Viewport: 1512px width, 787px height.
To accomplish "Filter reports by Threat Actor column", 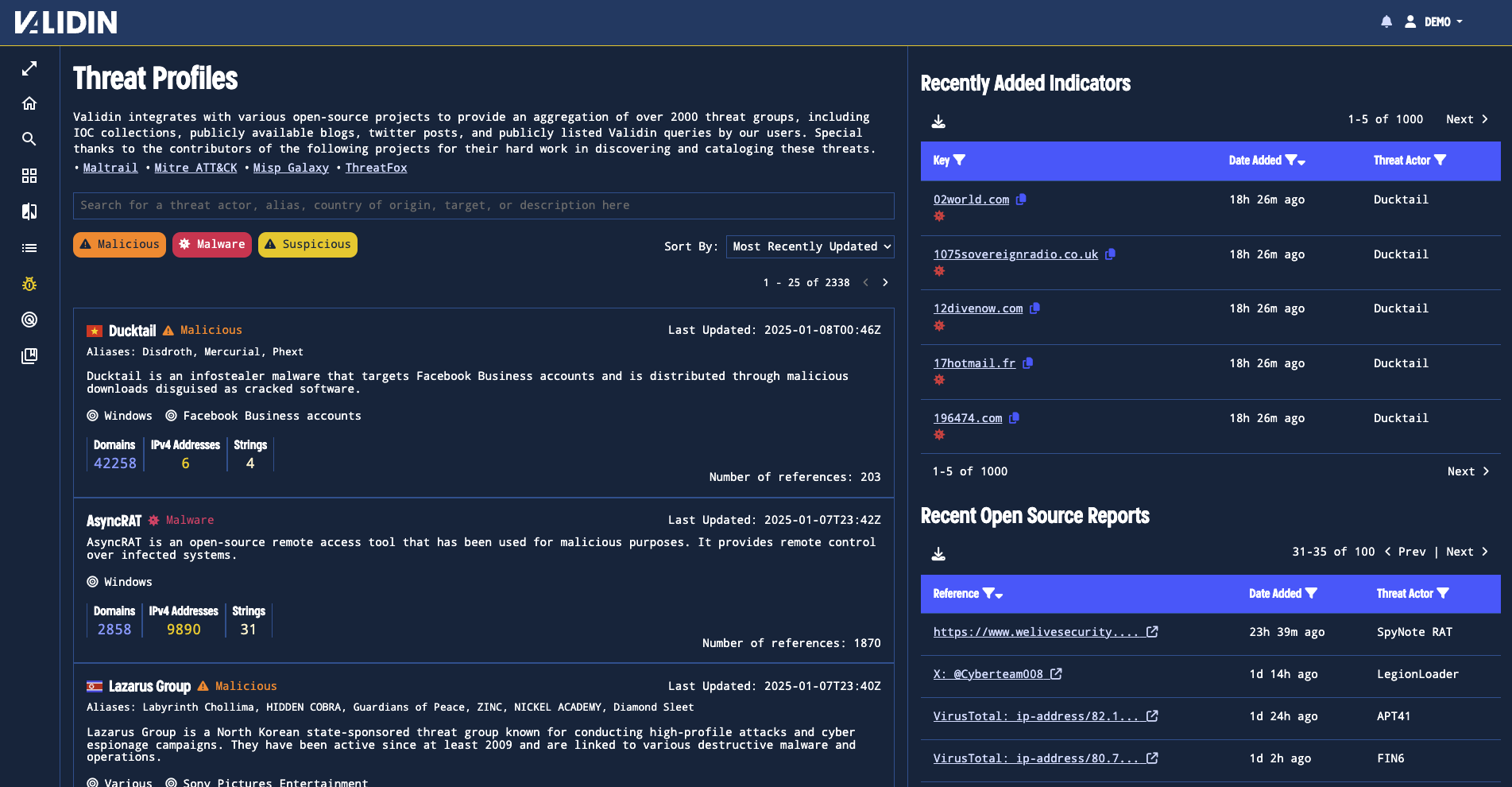I will tap(1444, 594).
